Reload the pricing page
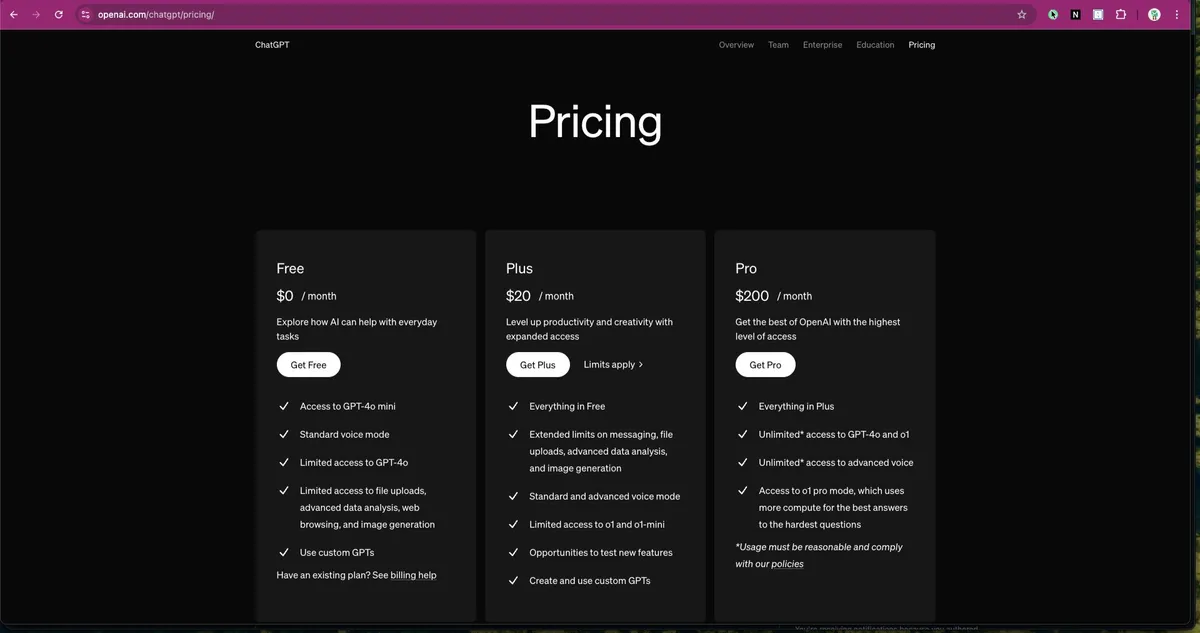The width and height of the screenshot is (1200, 633). pyautogui.click(x=59, y=15)
